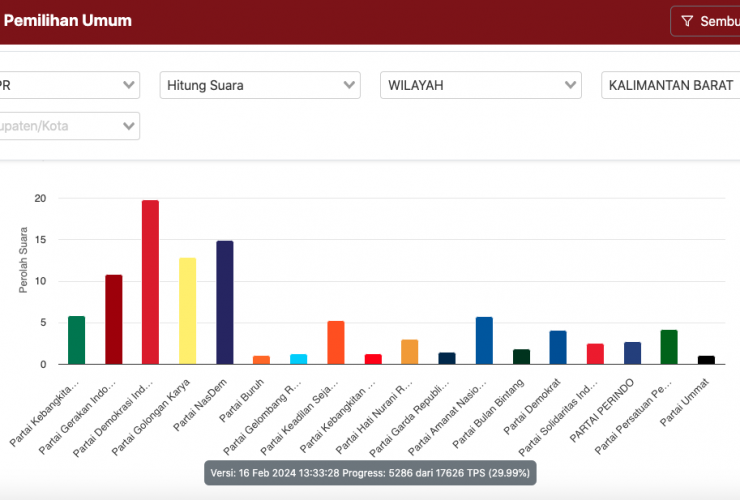Click the green Partai Kebangkitan bar

77,340
